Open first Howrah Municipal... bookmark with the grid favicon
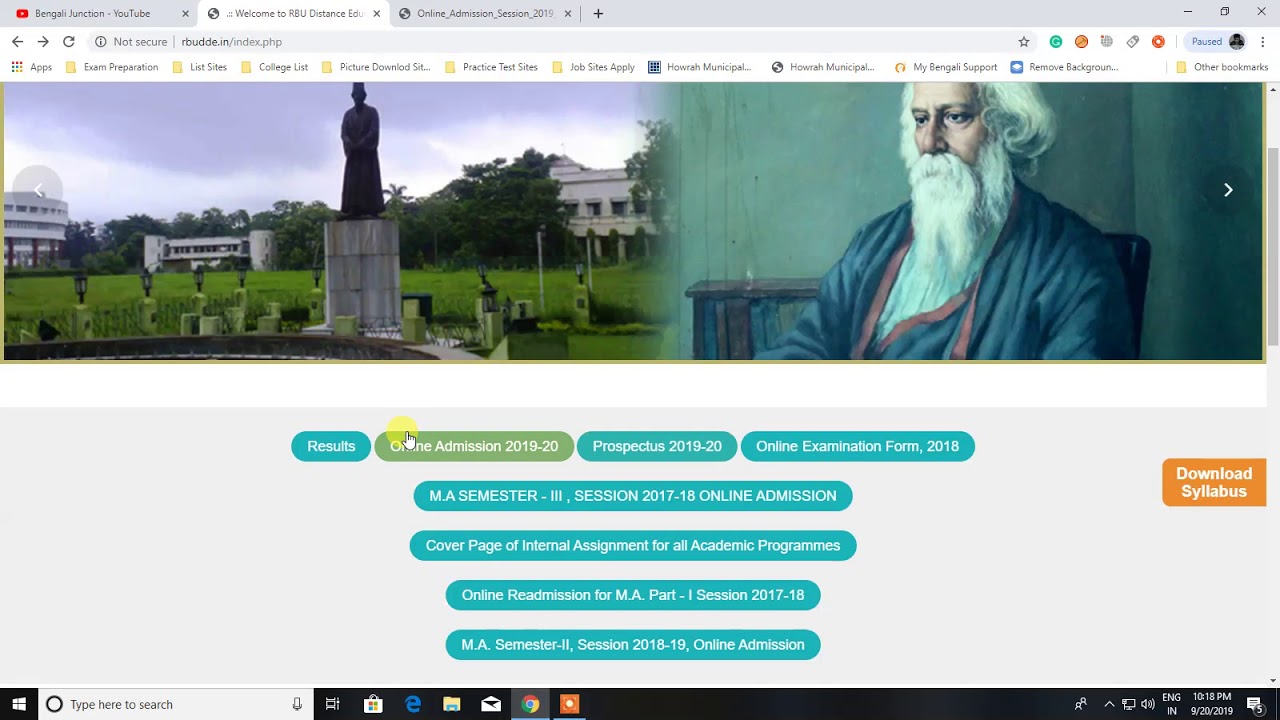This screenshot has height=720, width=1280. pos(699,67)
